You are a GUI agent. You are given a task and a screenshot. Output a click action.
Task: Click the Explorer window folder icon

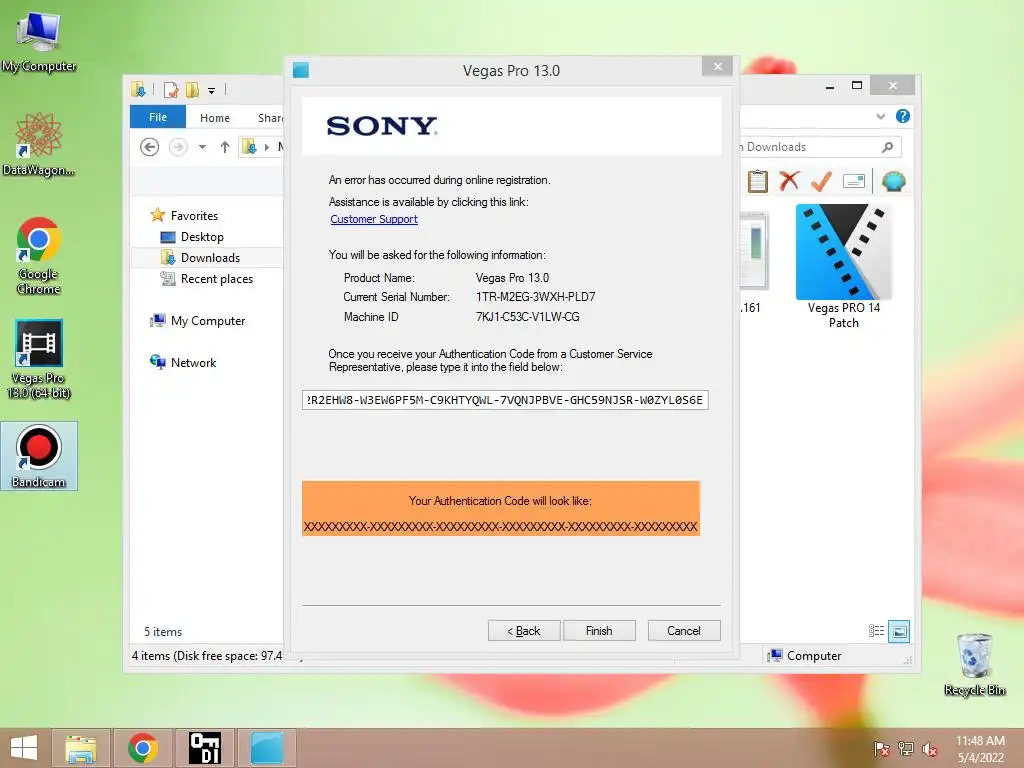[138, 89]
